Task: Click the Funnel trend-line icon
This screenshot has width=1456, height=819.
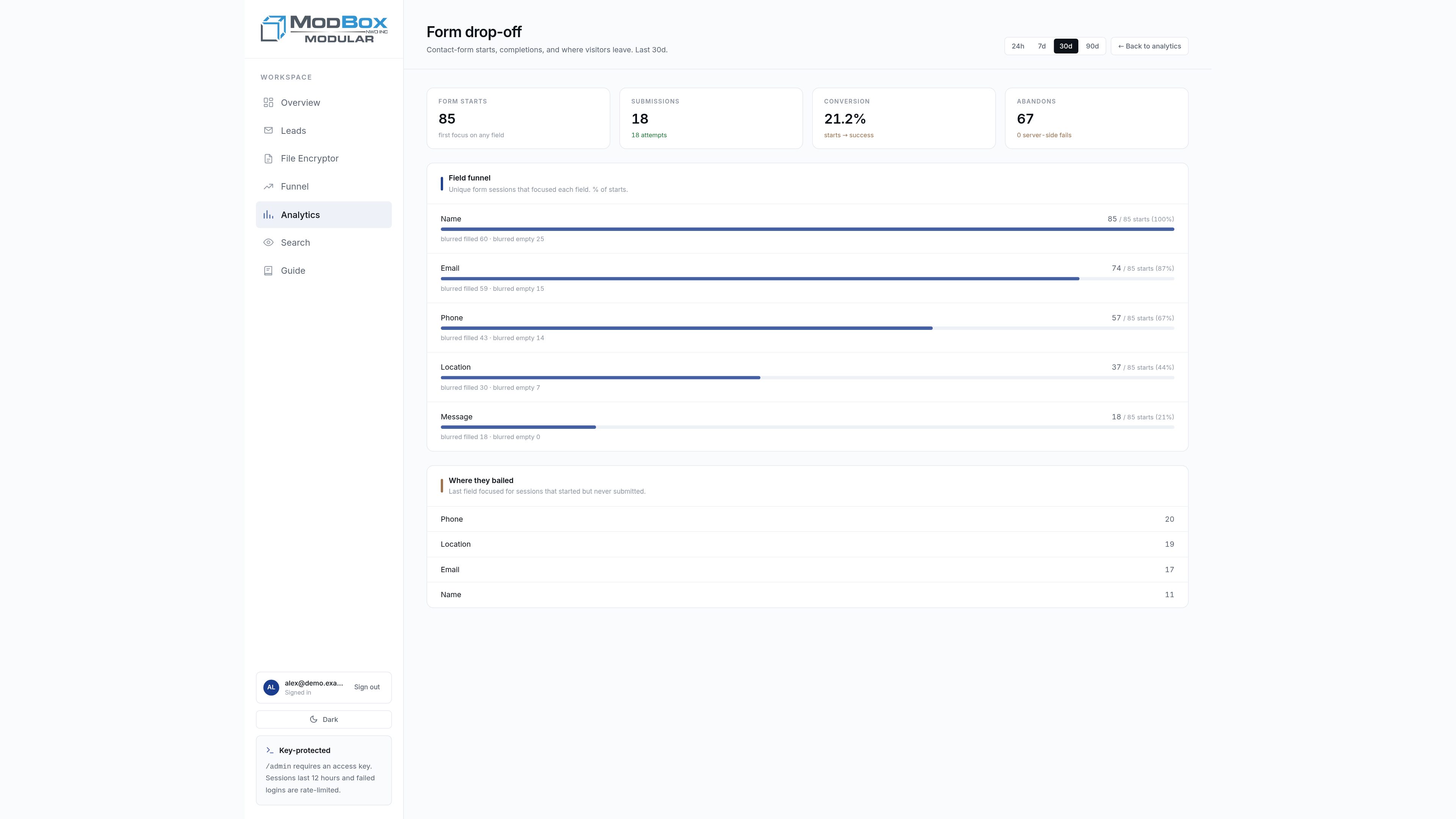Action: (x=268, y=187)
